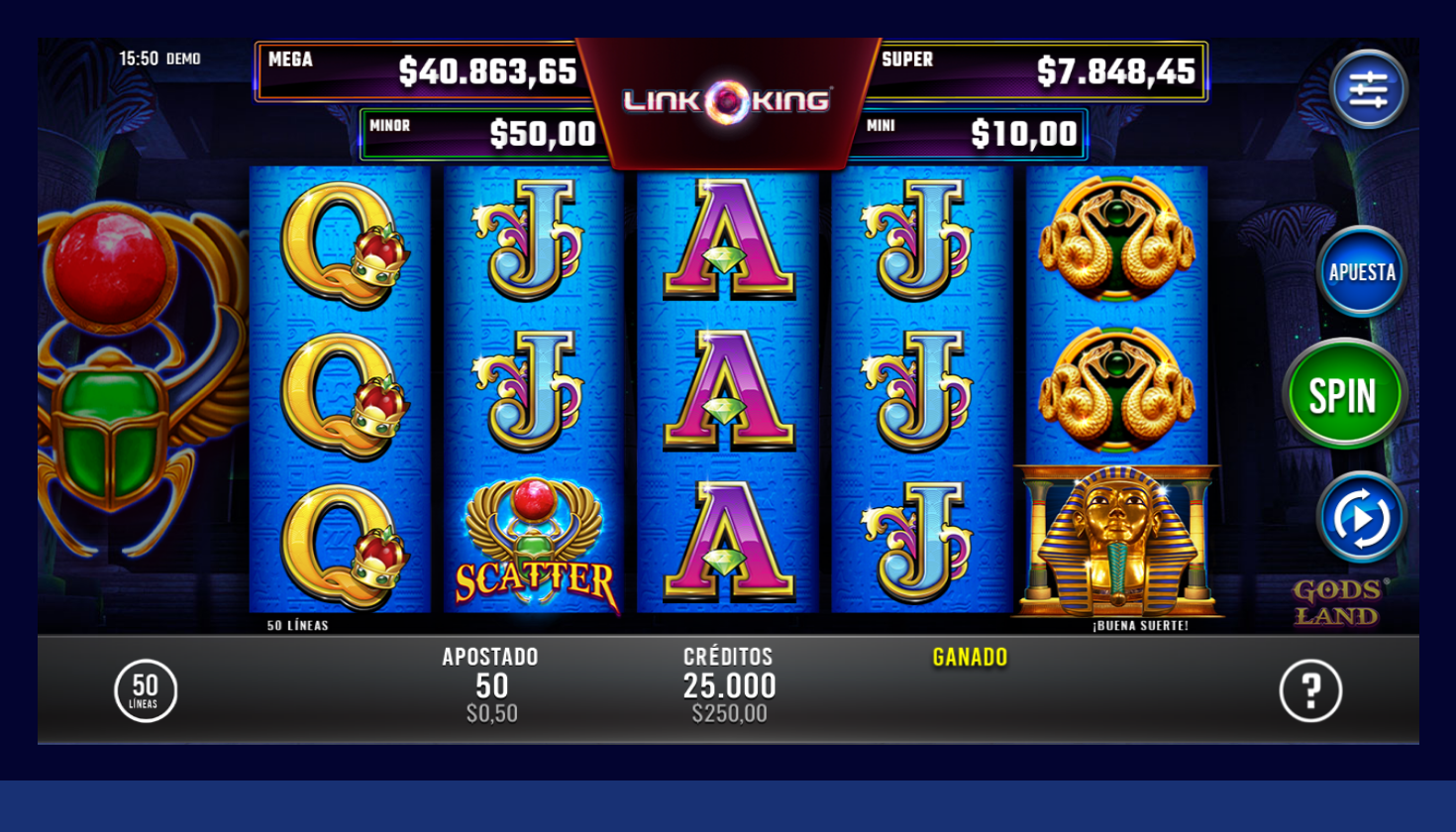Start autoplay with the circular arrow icon
1456x832 pixels.
[1362, 518]
